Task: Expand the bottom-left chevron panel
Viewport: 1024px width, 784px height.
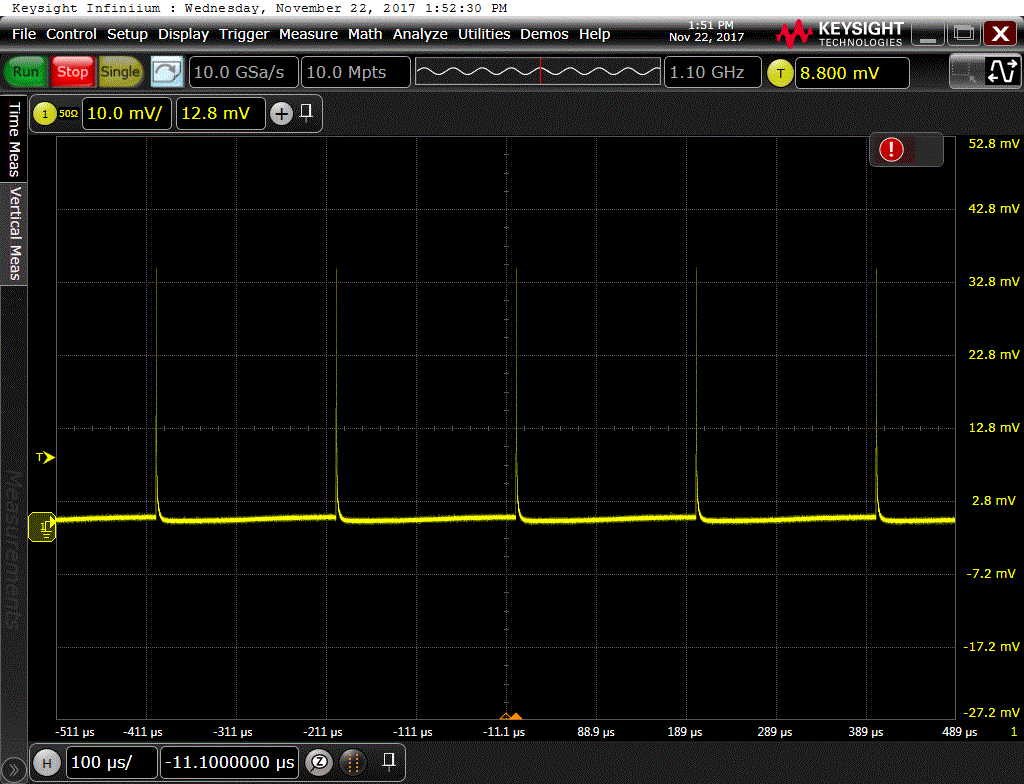Action: pos(13,768)
